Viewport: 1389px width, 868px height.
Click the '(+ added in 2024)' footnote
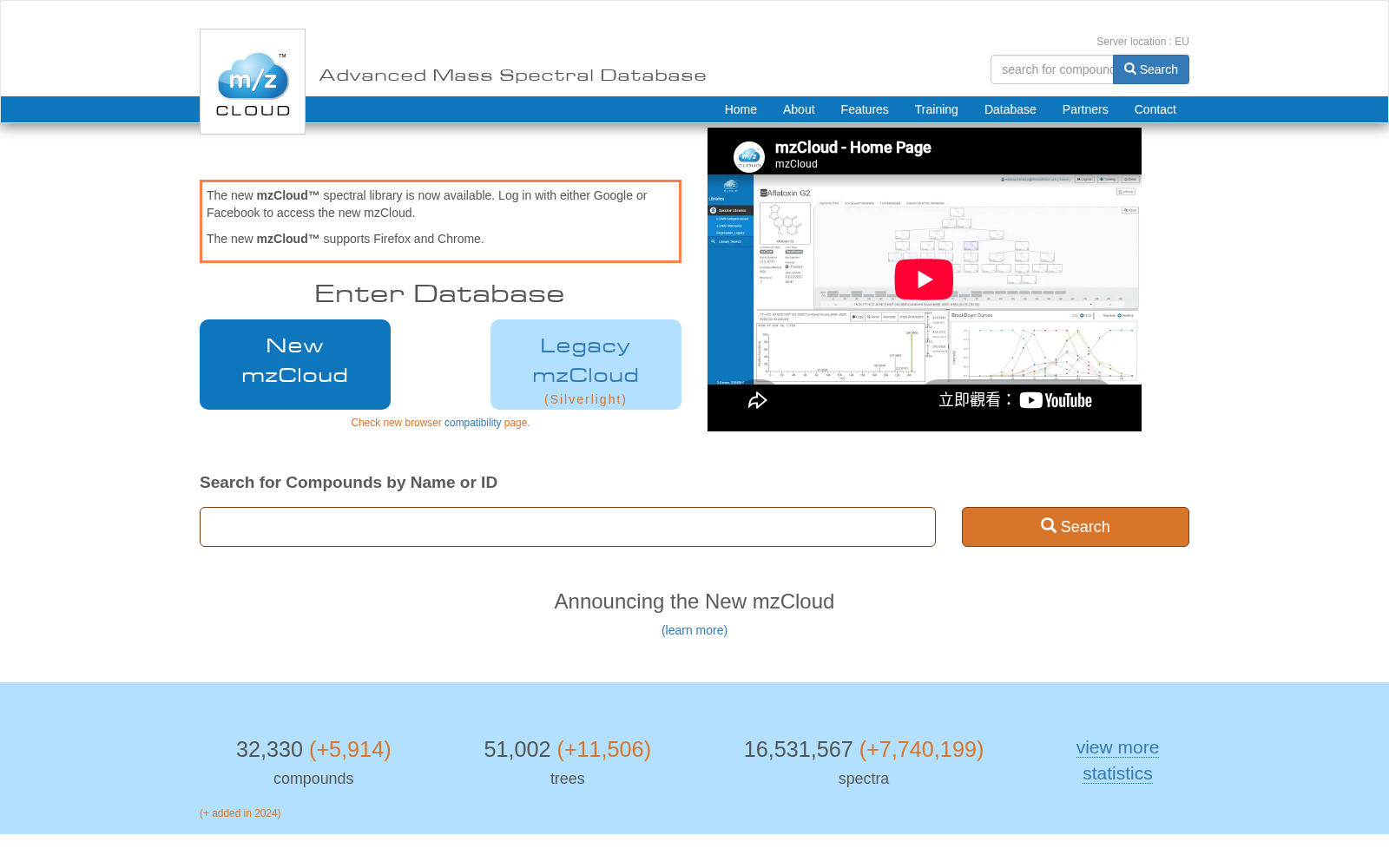[x=240, y=813]
